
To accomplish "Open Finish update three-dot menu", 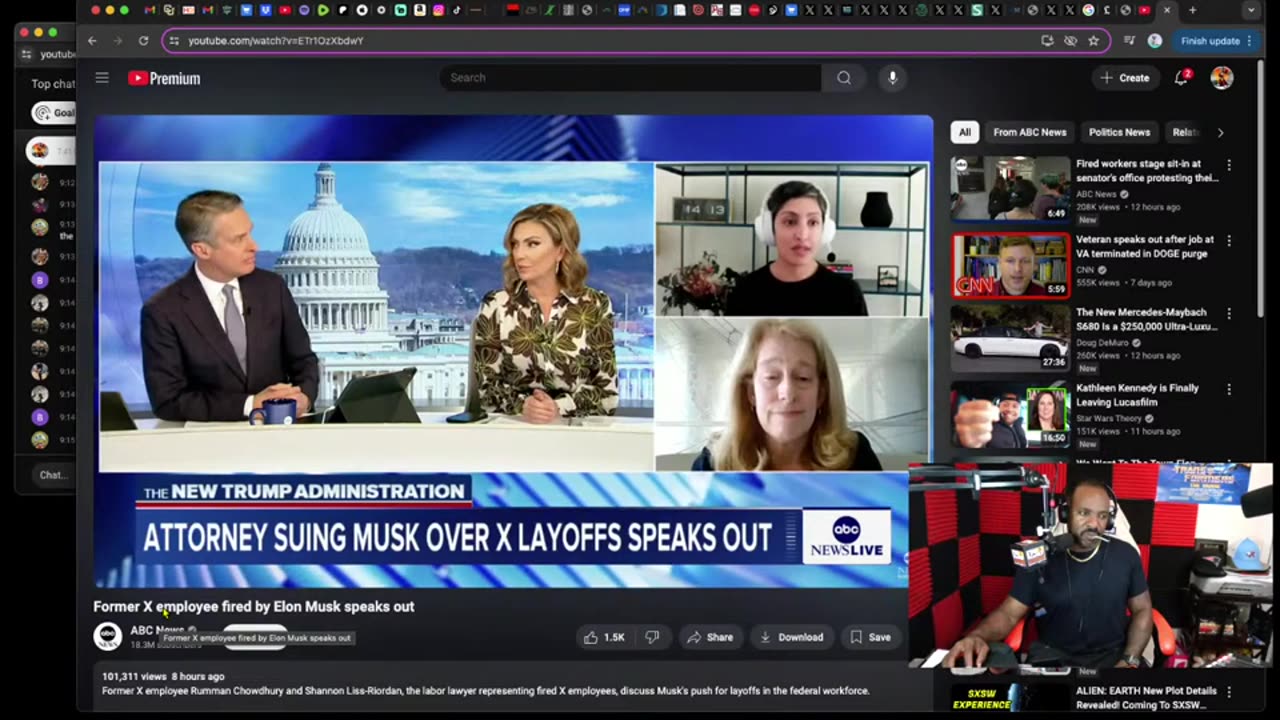I will click(x=1249, y=41).
